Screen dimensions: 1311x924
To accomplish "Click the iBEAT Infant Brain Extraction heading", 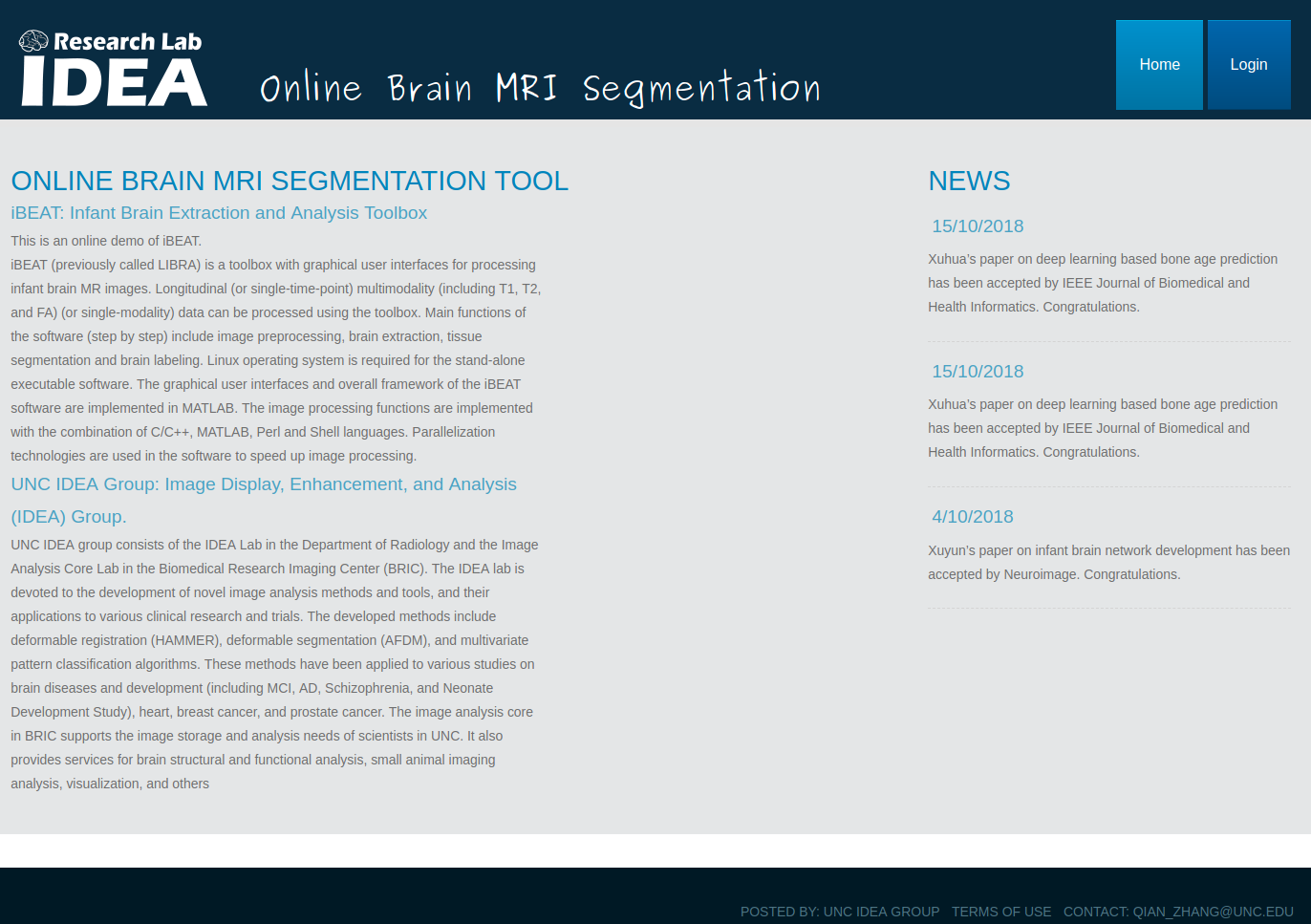I will click(x=219, y=213).
